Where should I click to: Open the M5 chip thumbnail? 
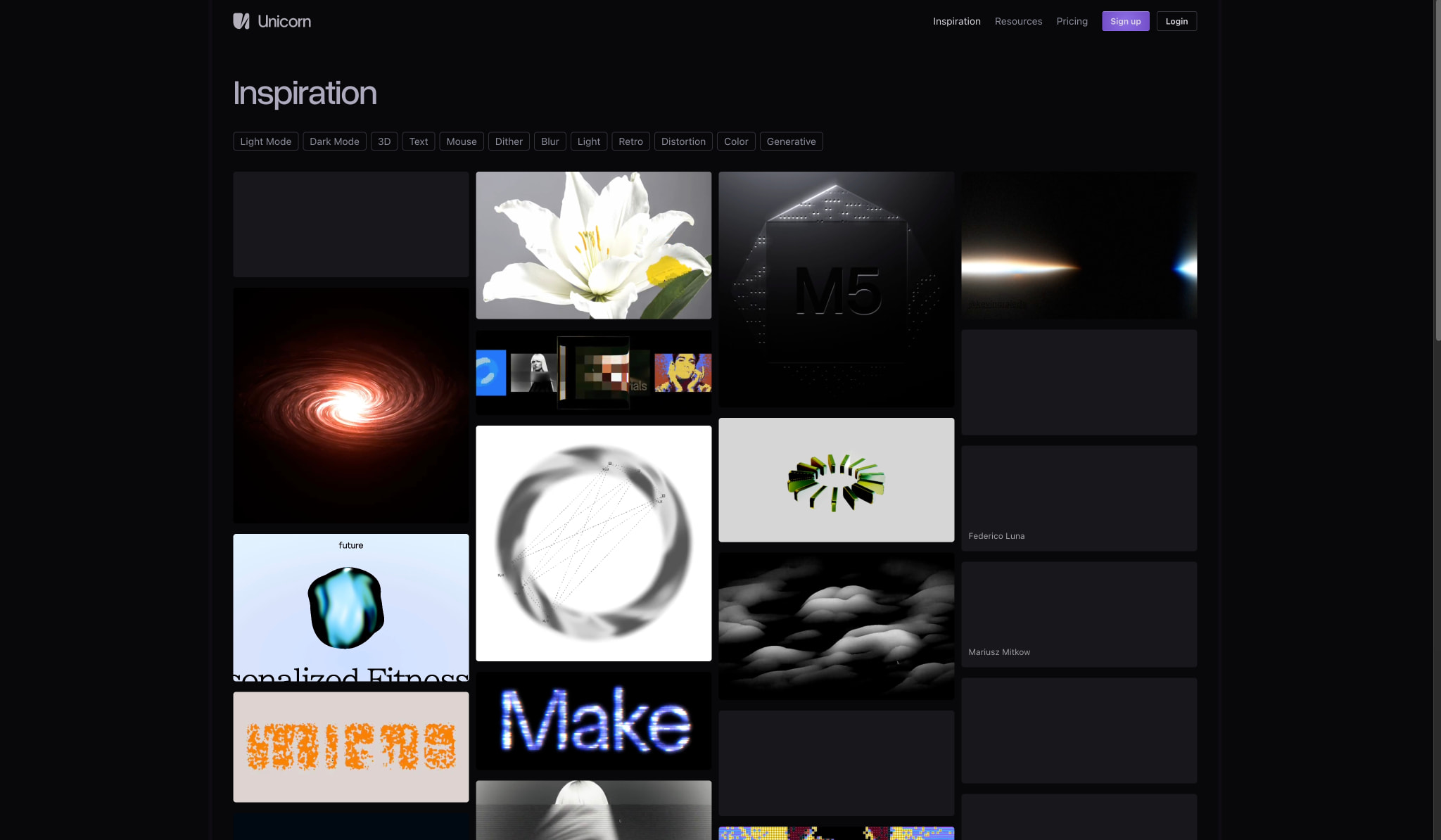(836, 289)
